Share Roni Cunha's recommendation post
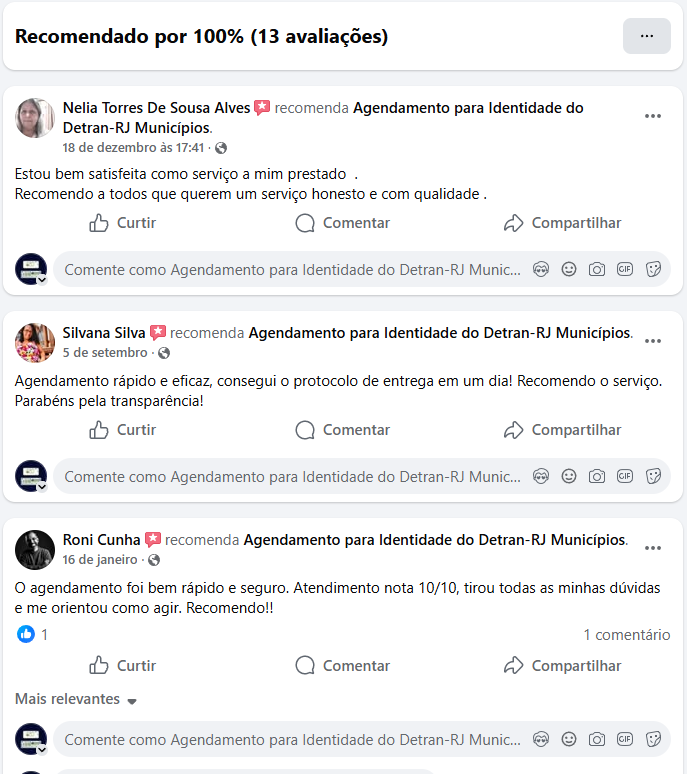Image resolution: width=687 pixels, height=774 pixels. (562, 666)
